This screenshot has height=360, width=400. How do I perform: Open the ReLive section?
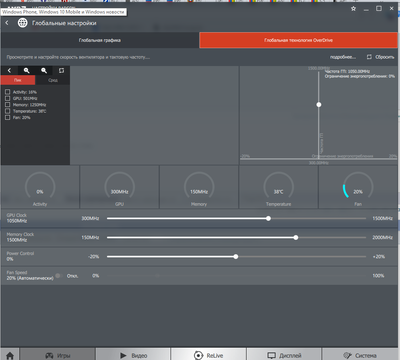[x=209, y=355]
